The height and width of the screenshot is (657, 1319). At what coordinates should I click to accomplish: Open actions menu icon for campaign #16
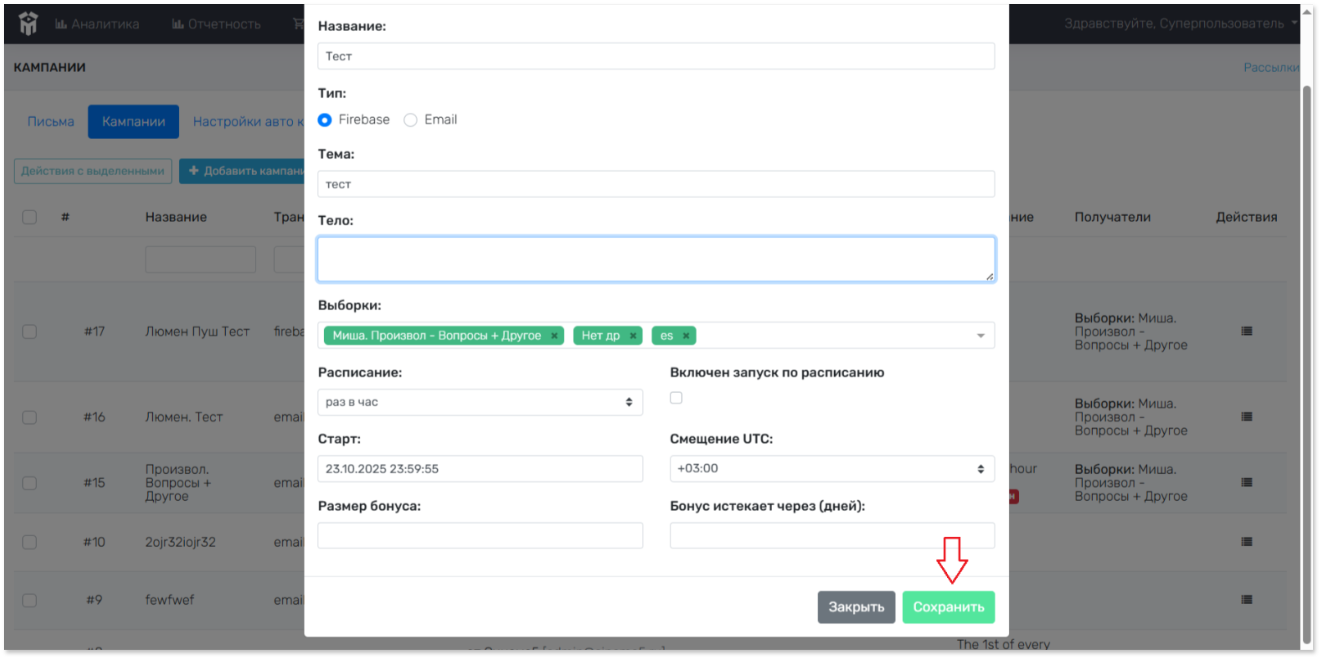coord(1246,416)
